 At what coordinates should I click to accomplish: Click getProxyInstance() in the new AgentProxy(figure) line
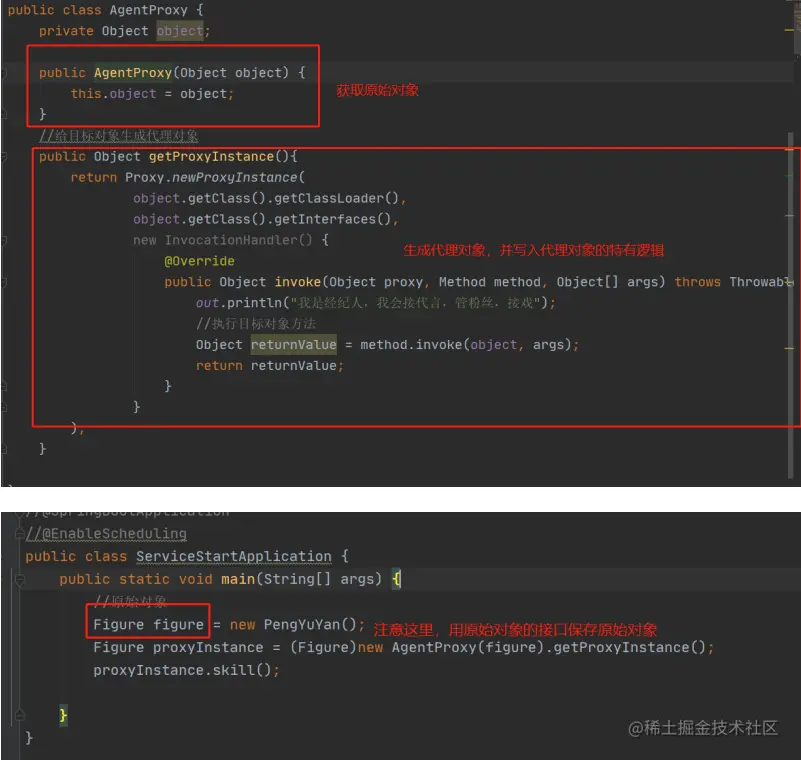tap(630, 648)
